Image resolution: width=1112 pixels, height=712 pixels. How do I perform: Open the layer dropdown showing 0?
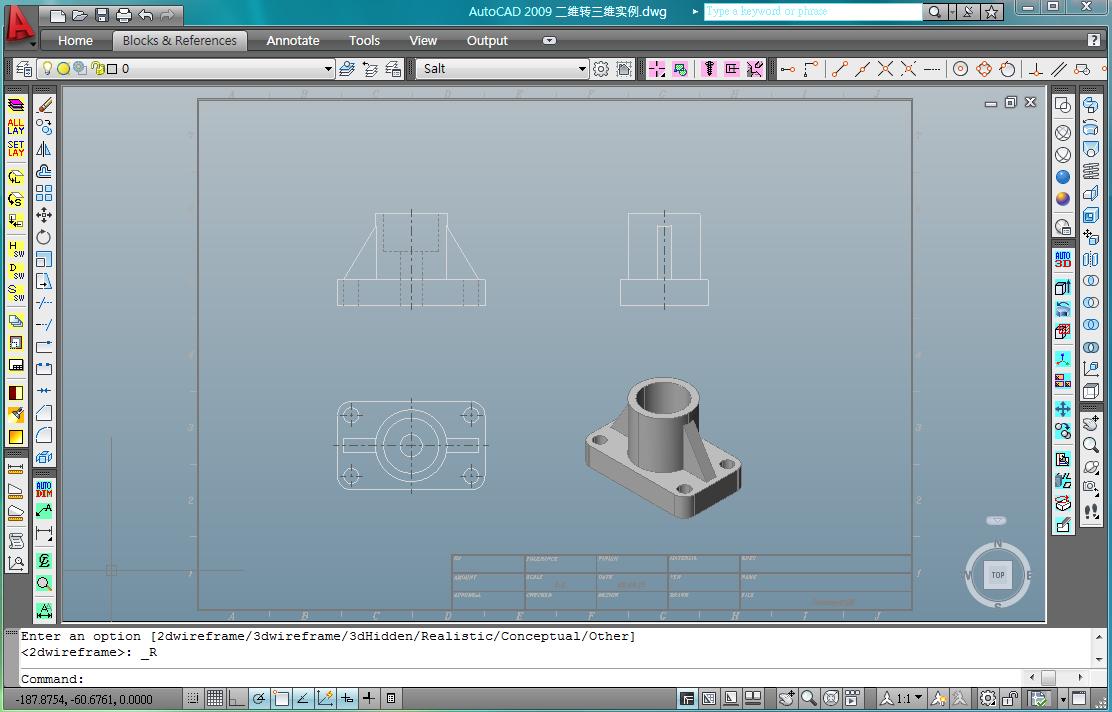327,69
